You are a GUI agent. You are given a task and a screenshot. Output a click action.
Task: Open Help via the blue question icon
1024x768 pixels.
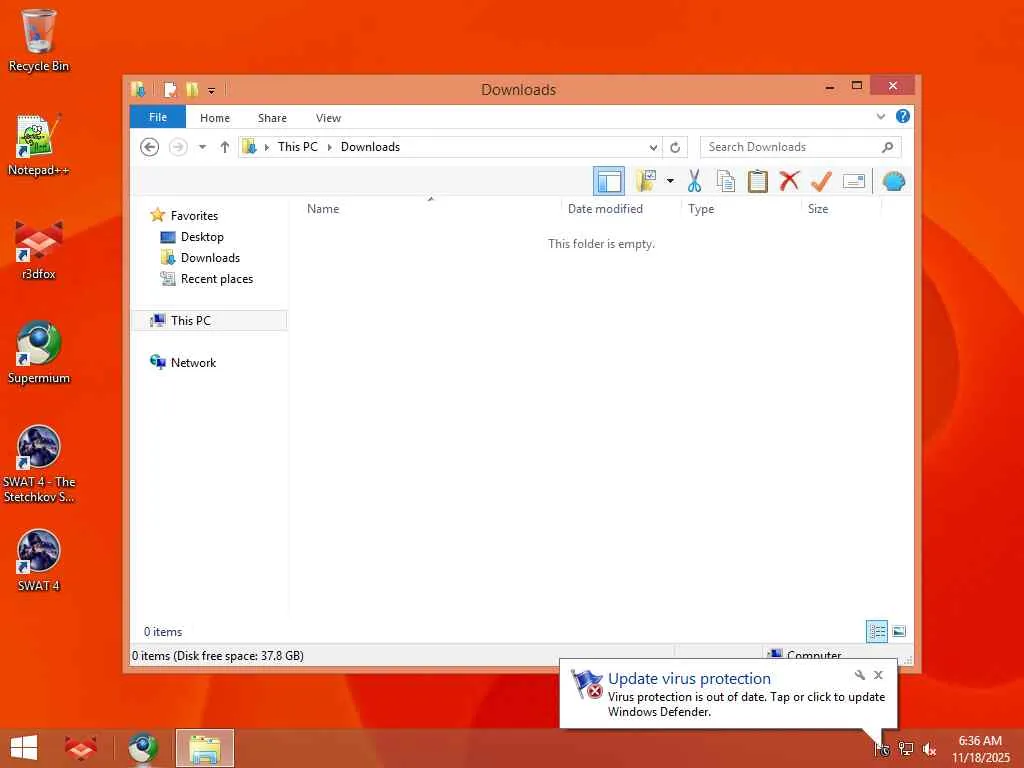(x=903, y=116)
